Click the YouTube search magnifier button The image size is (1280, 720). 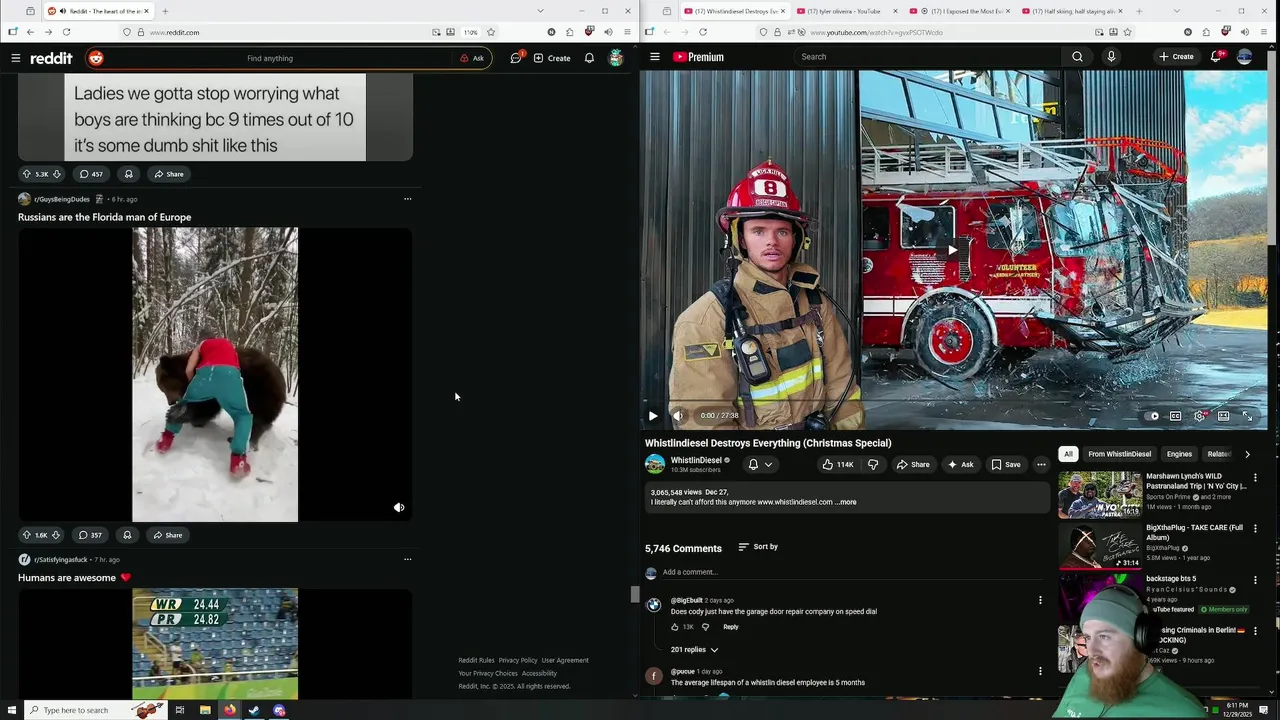[x=1077, y=57]
